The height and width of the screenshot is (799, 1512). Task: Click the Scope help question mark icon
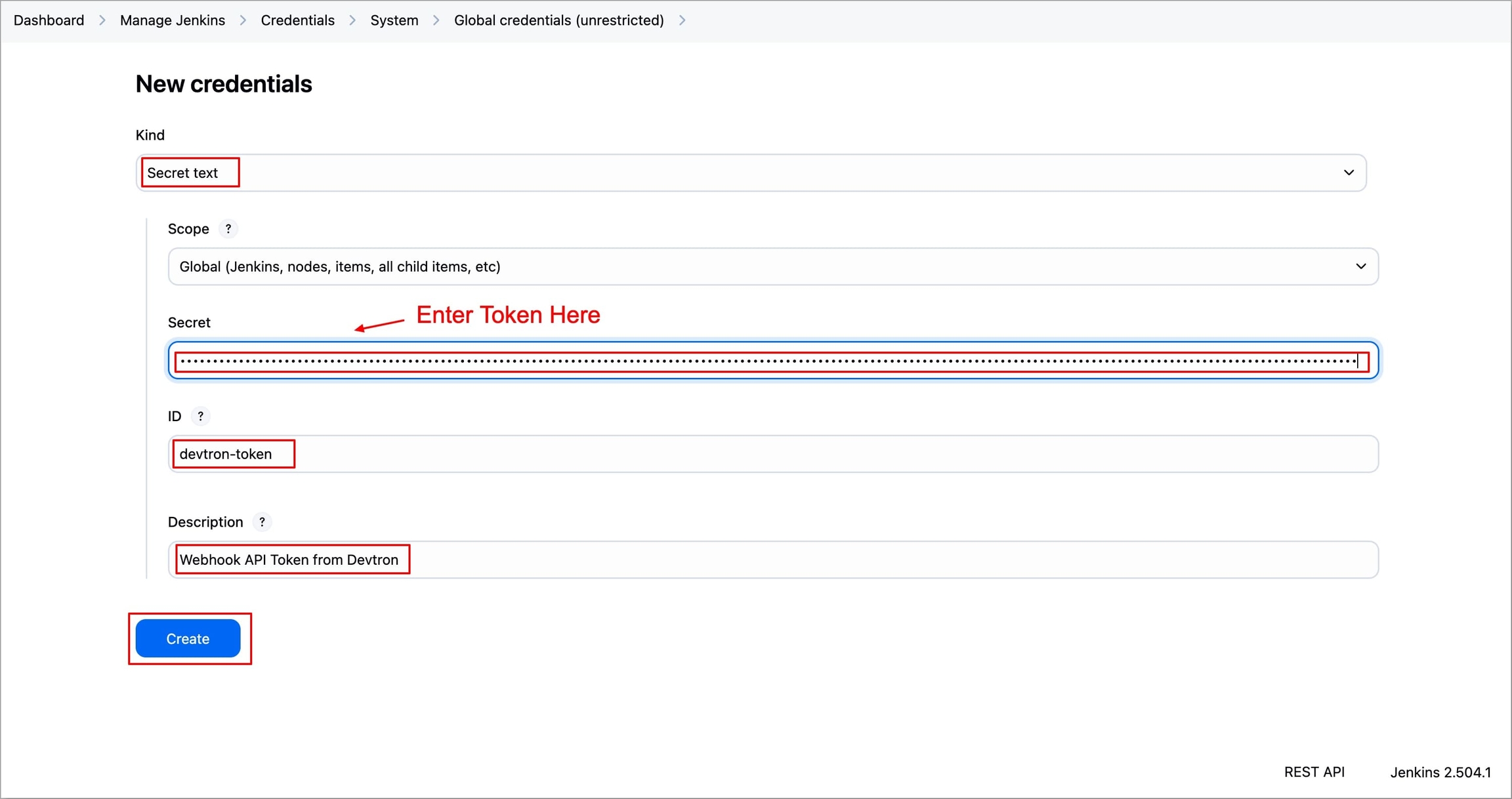(x=228, y=229)
